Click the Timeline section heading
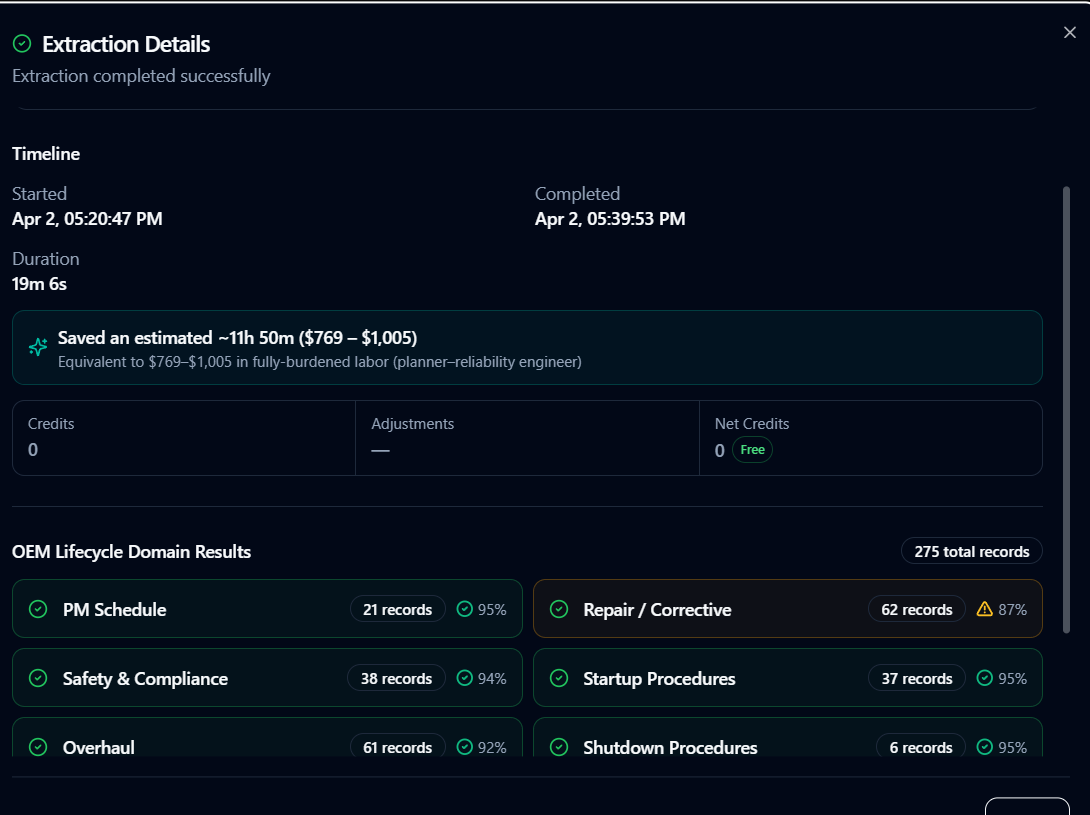 (46, 154)
